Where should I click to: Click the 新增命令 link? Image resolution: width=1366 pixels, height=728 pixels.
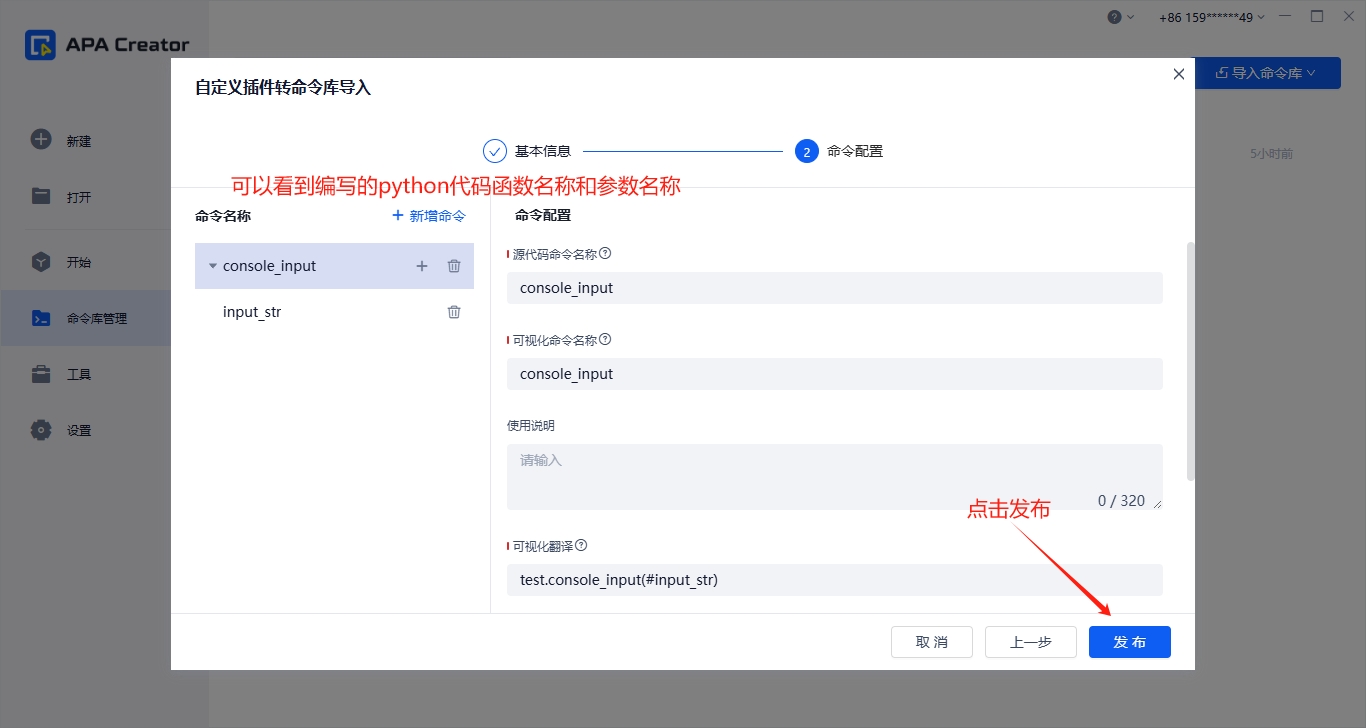(429, 215)
